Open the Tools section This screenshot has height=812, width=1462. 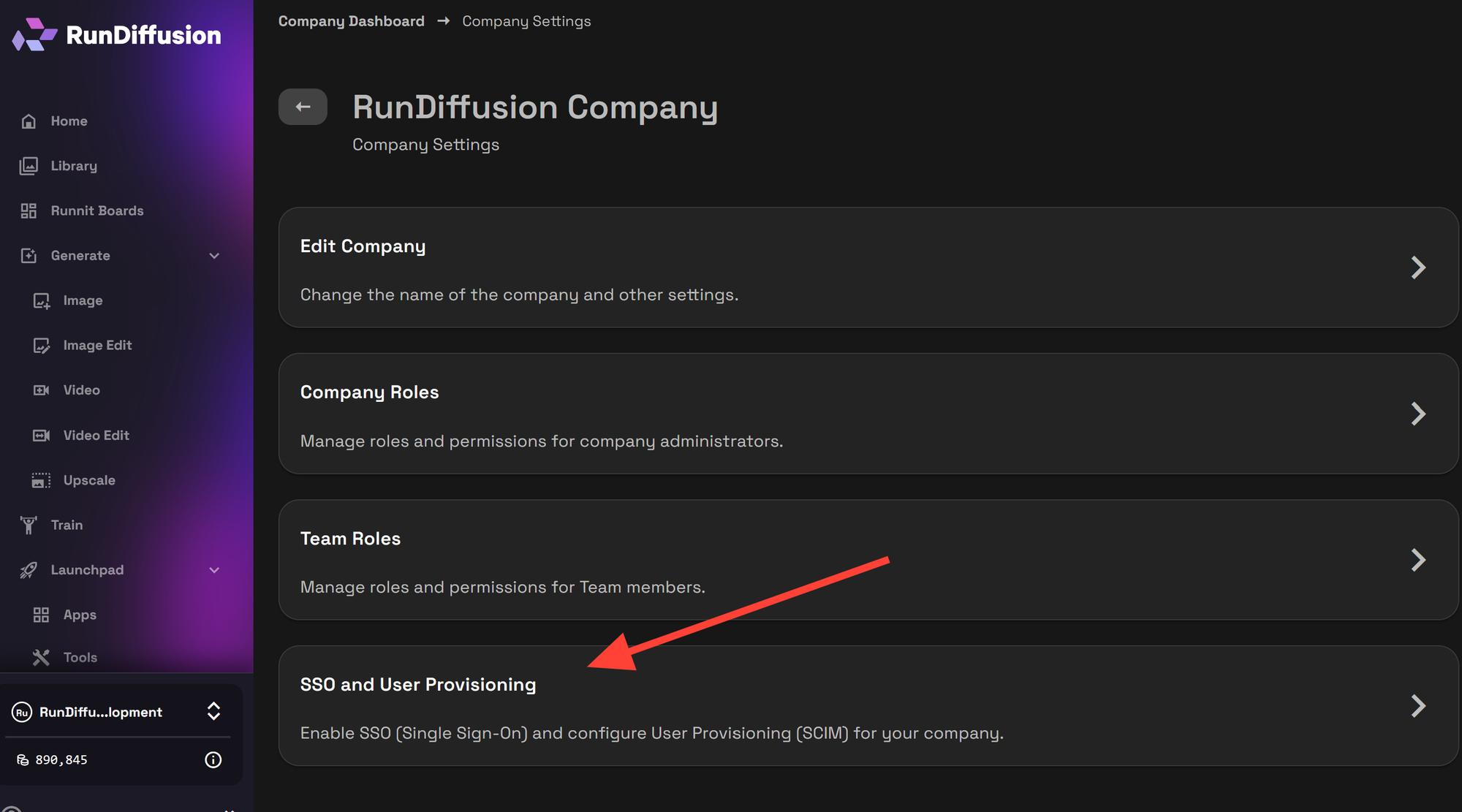click(x=80, y=657)
